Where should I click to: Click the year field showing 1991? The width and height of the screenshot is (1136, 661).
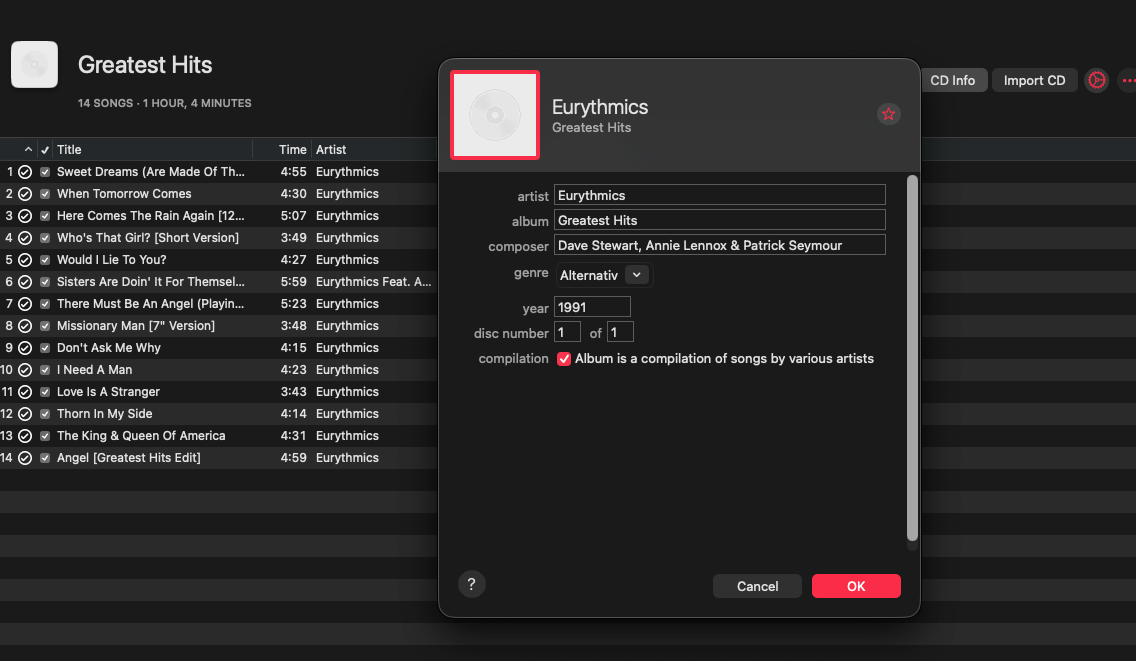point(592,307)
